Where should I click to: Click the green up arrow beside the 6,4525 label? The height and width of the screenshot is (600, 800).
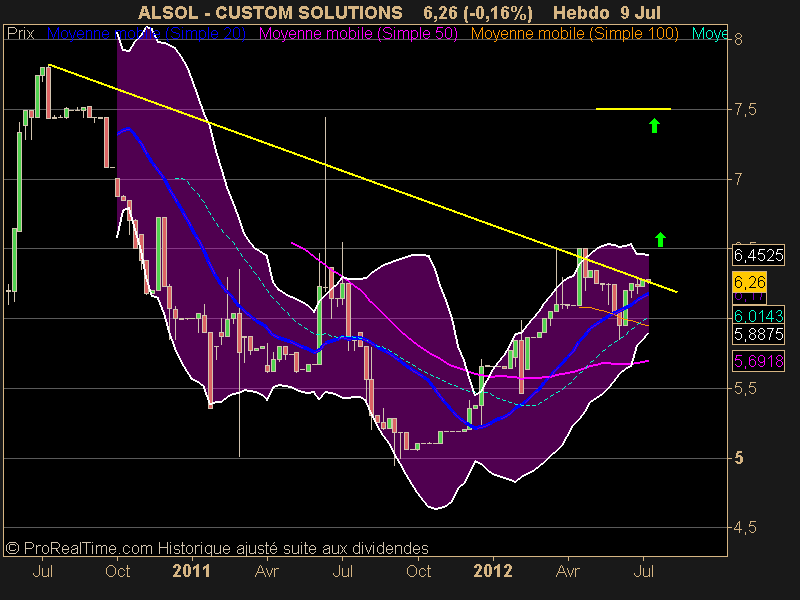point(660,239)
